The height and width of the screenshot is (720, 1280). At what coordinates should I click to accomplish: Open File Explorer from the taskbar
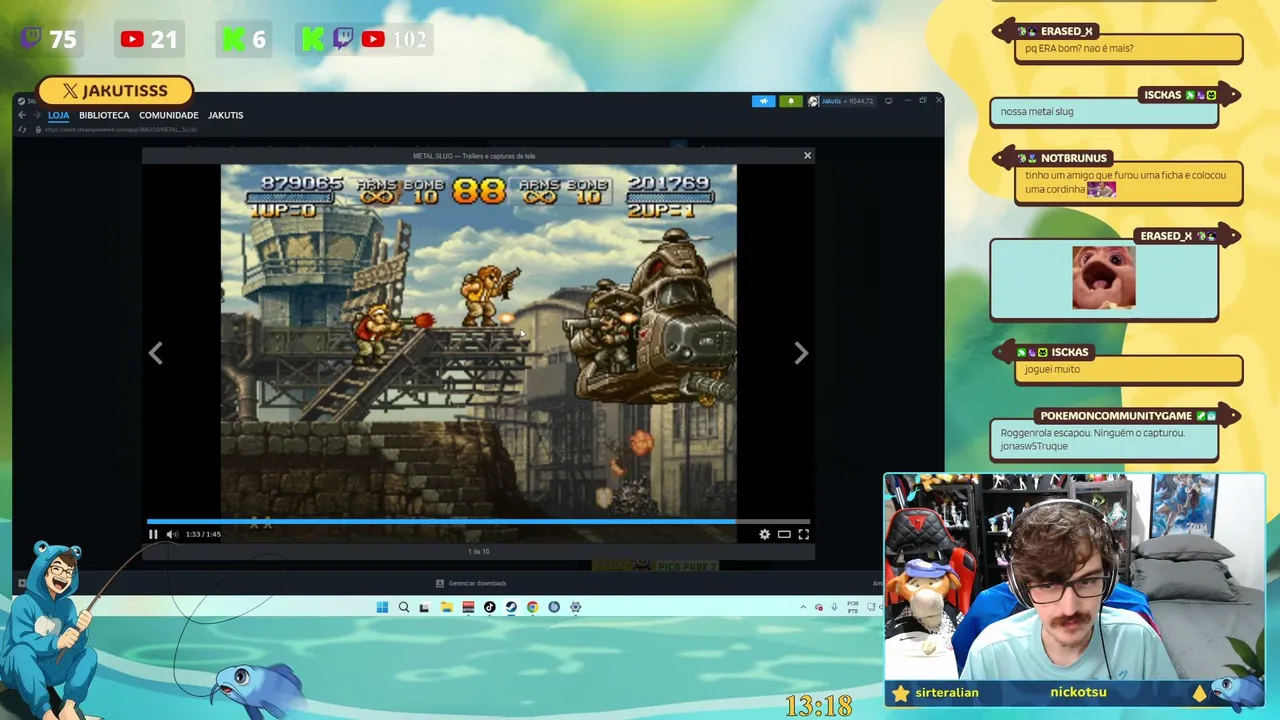[446, 607]
